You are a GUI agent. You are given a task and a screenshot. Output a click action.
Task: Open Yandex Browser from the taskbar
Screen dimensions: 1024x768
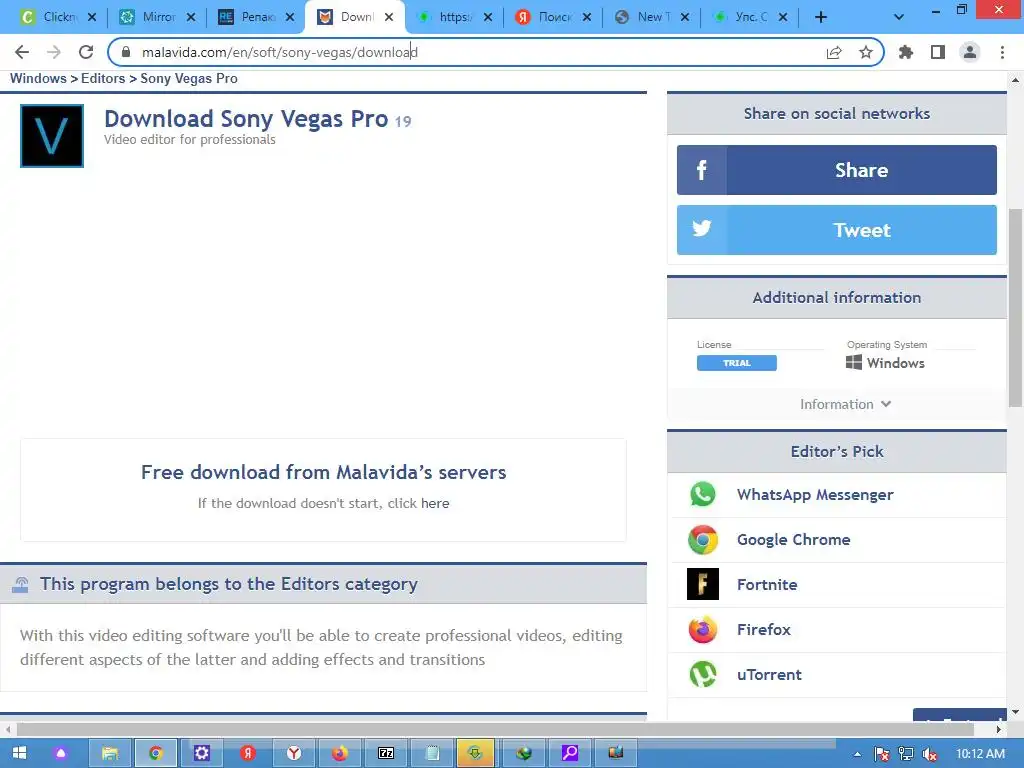pyautogui.click(x=294, y=753)
